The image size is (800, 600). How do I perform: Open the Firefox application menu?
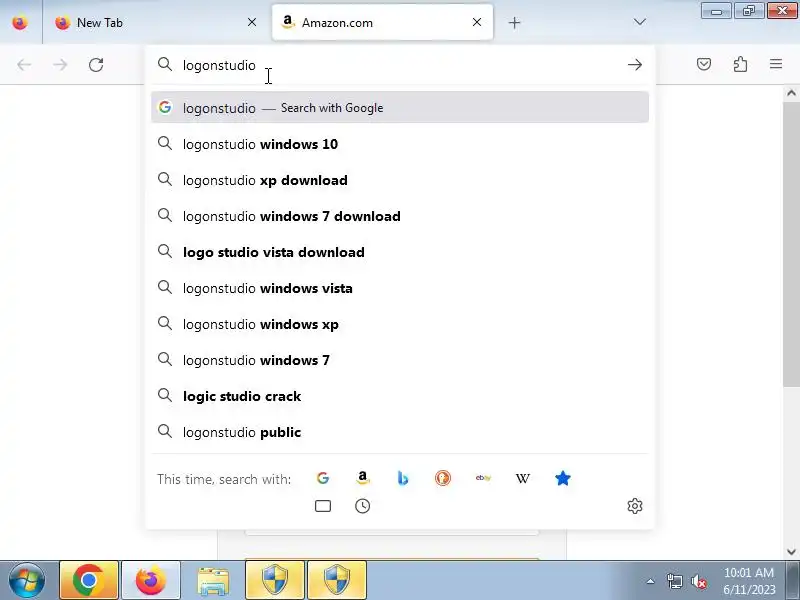[x=776, y=64]
